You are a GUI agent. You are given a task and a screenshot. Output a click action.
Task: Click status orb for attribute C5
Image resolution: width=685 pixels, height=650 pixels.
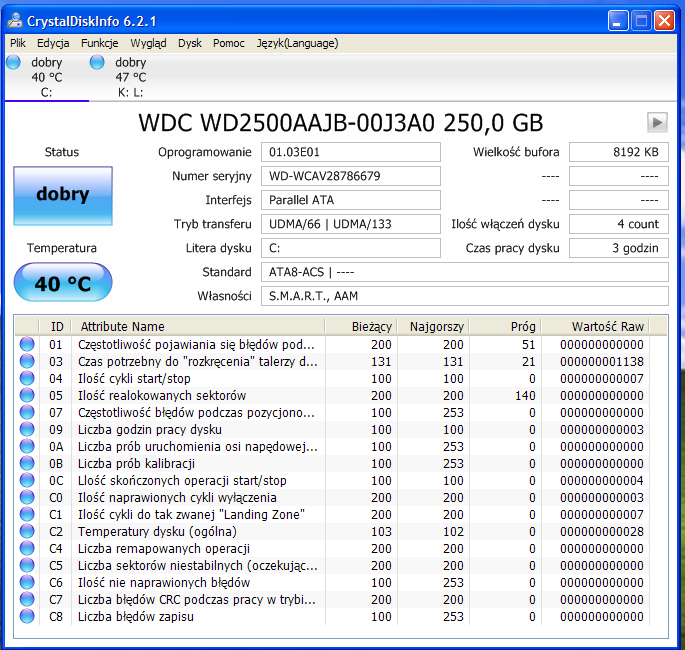pos(27,565)
